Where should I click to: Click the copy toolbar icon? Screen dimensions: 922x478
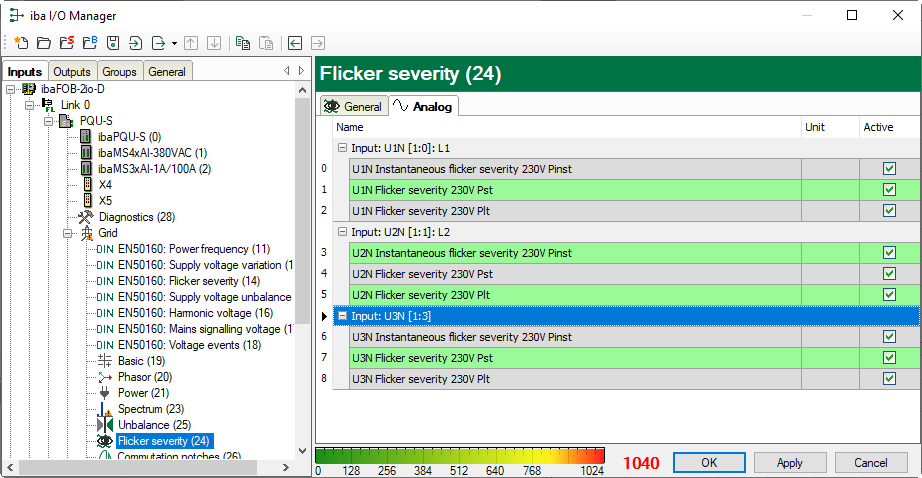[243, 43]
